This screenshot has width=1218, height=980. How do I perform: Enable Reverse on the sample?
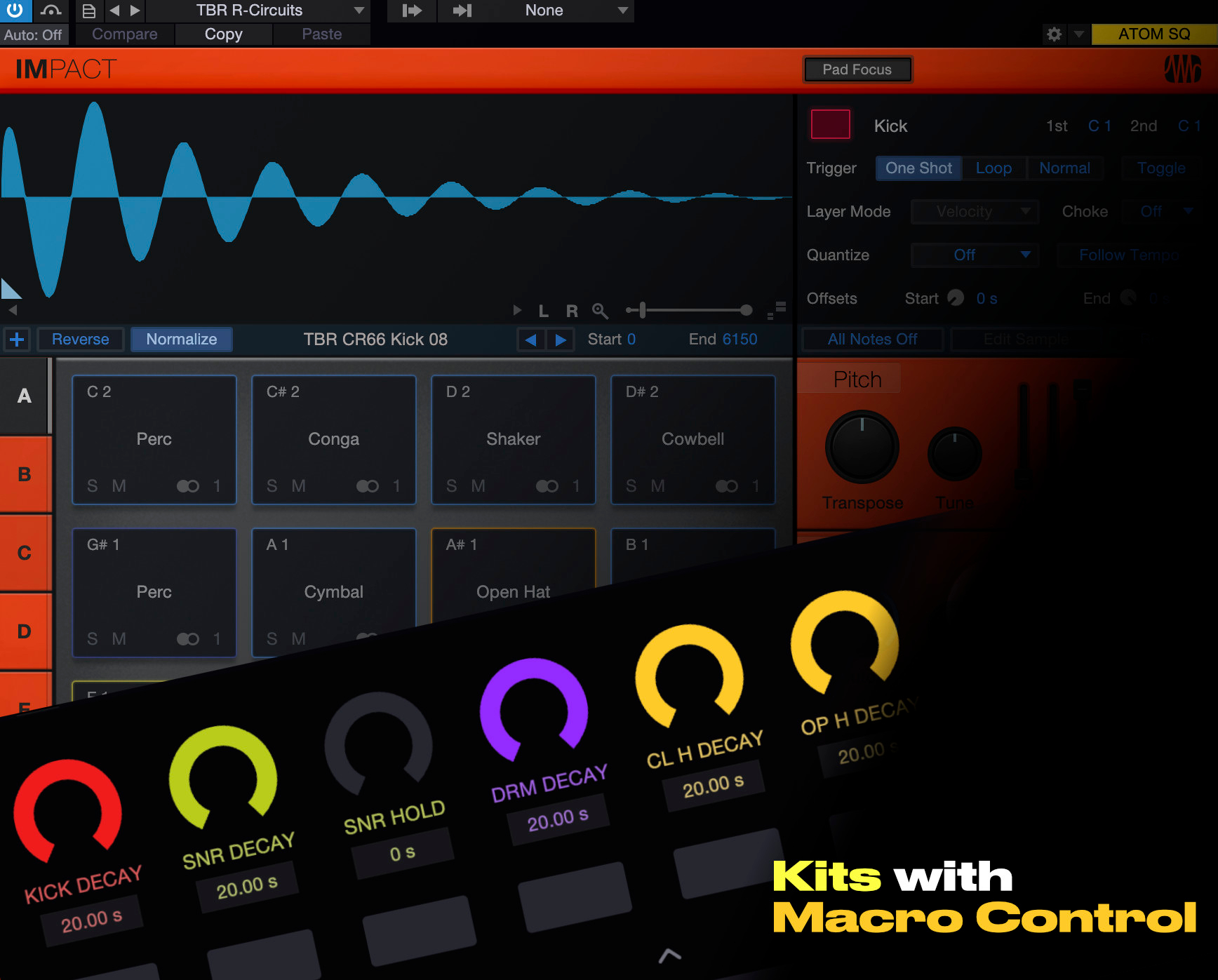pyautogui.click(x=81, y=340)
